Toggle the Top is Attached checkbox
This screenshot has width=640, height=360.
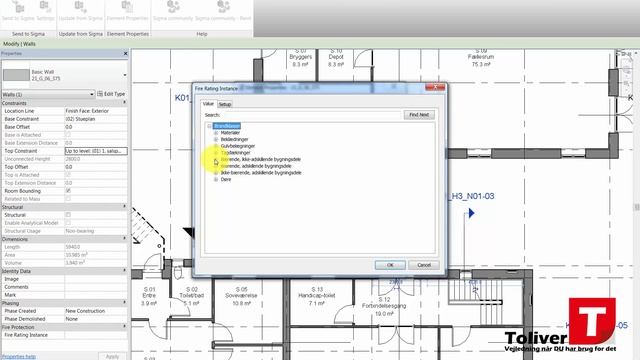pos(68,175)
